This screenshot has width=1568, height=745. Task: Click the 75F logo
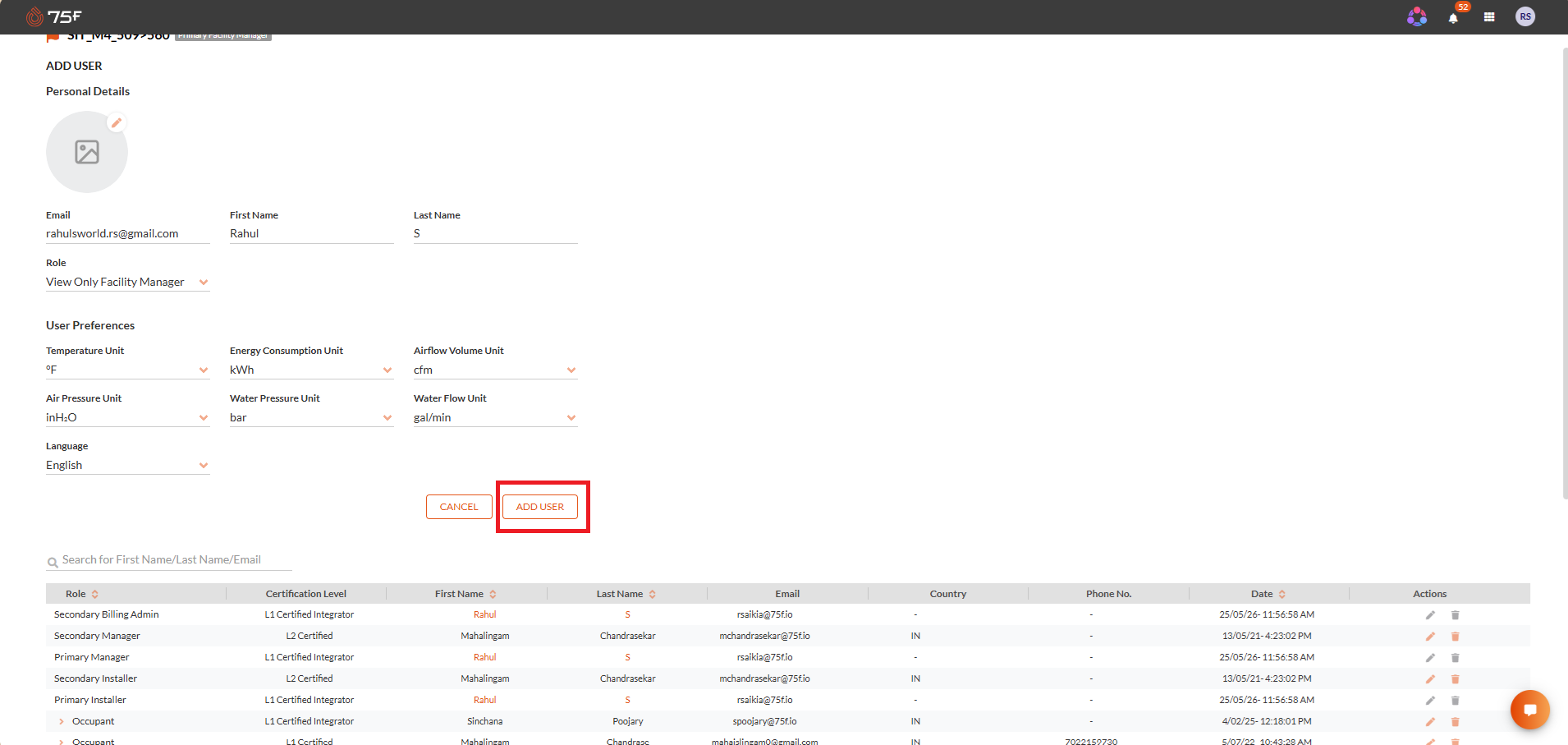(54, 16)
